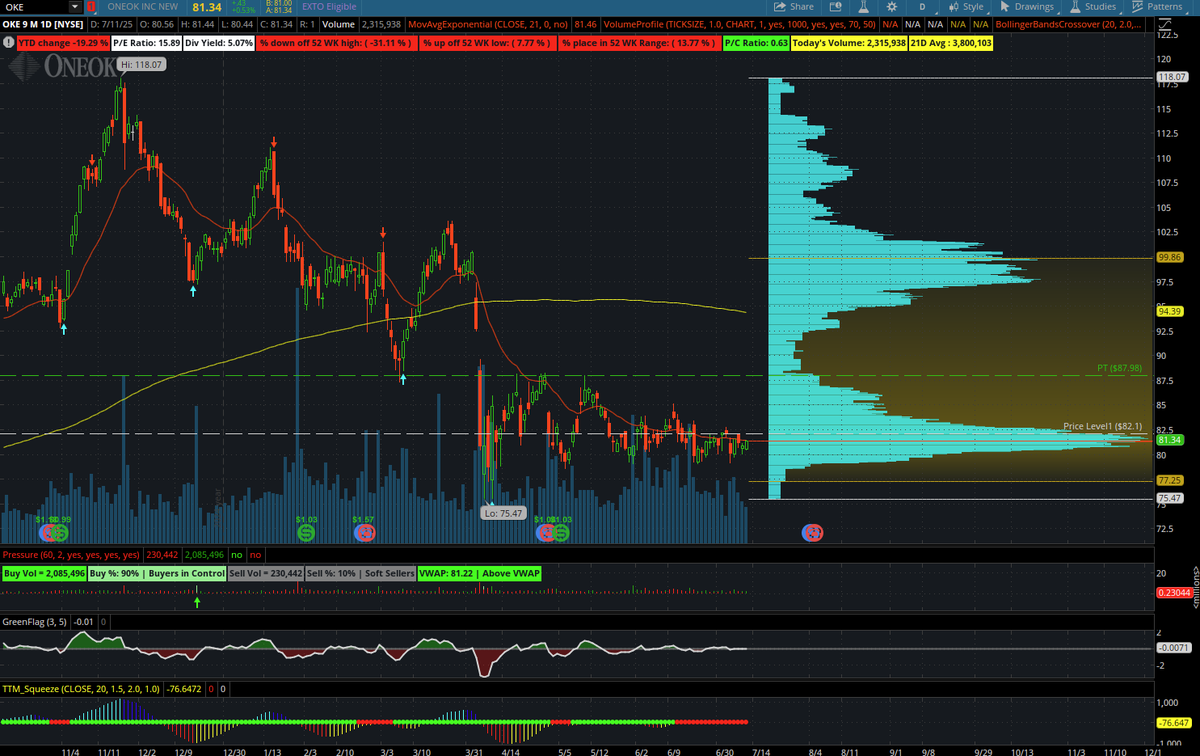This screenshot has height=756, width=1200.
Task: Click the TTM_Squeeze study label
Action: pyautogui.click(x=83, y=689)
